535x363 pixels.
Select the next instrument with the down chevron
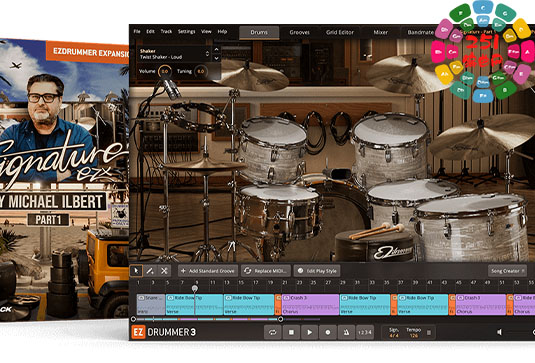coord(216,58)
